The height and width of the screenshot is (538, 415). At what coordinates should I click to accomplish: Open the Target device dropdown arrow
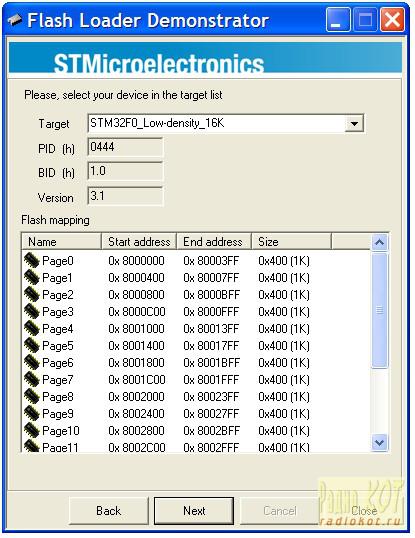[x=354, y=123]
